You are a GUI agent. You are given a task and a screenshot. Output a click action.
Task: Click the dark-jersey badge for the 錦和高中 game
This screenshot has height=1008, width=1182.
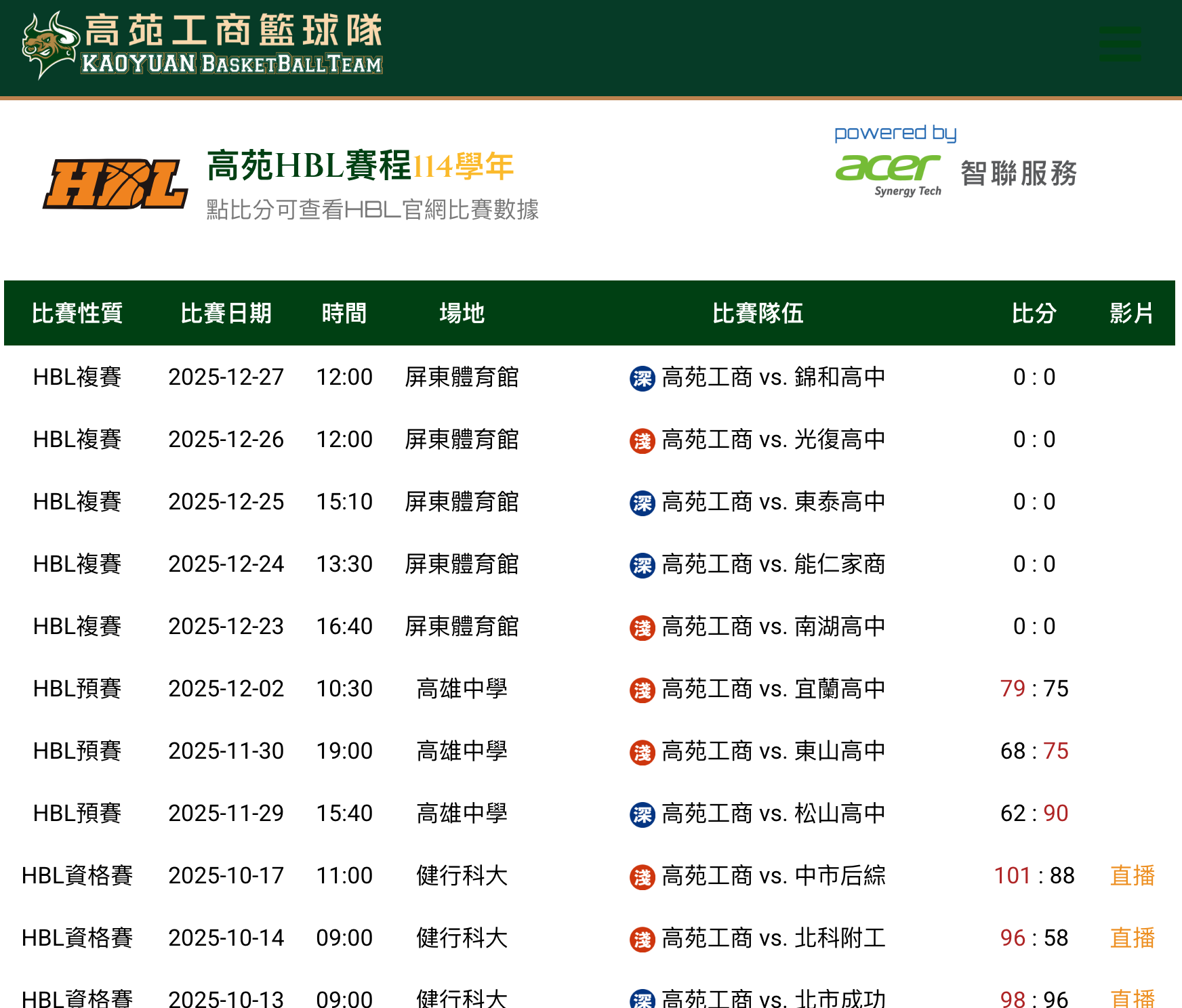642,378
